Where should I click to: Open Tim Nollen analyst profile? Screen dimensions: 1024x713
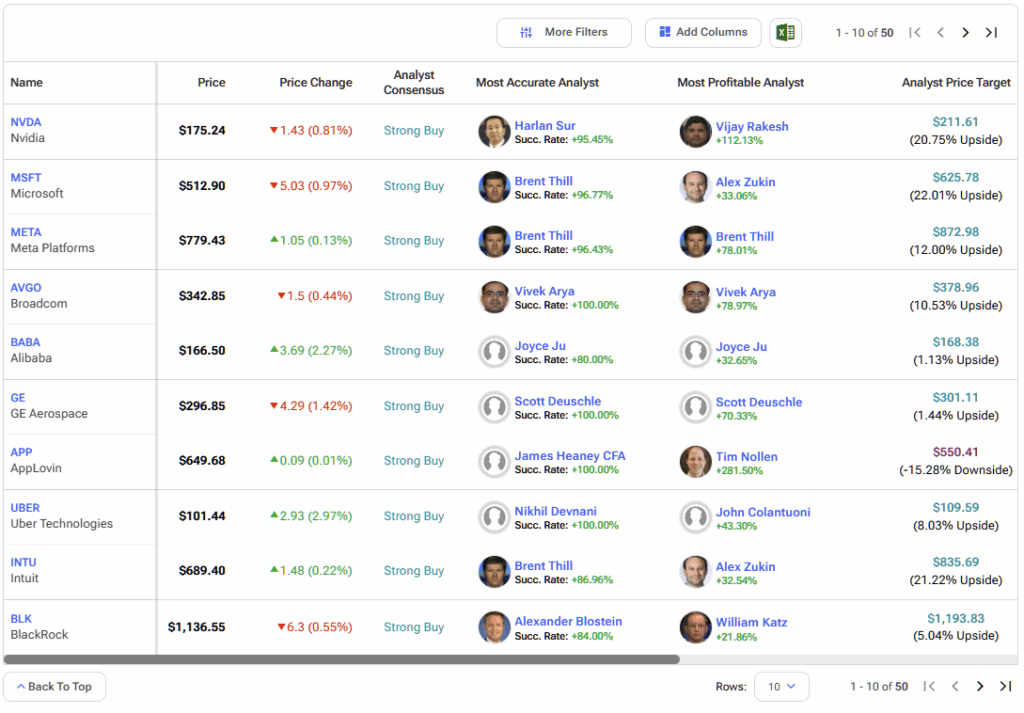(x=746, y=456)
